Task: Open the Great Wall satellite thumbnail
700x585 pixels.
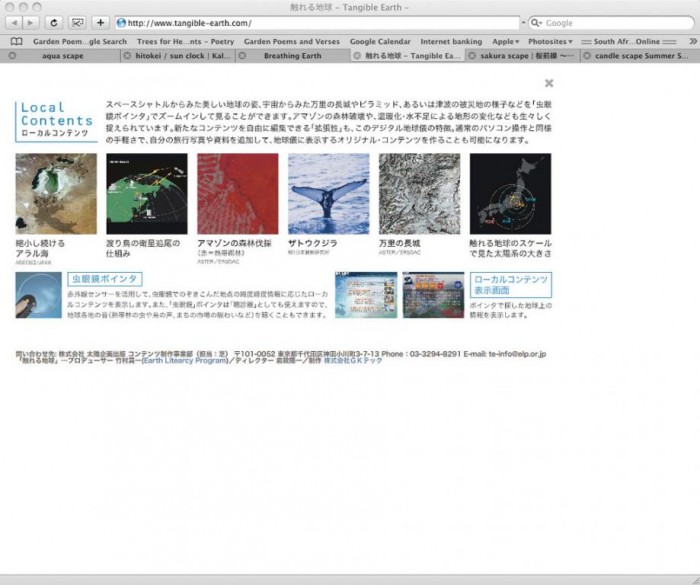Action: pos(419,194)
